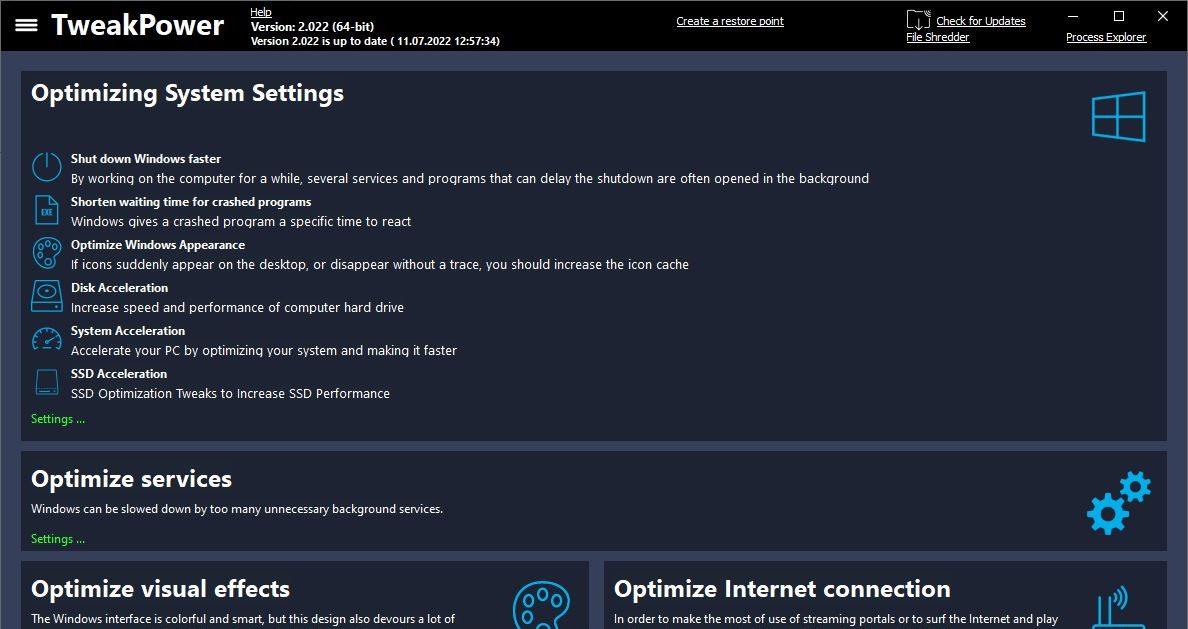Click 'SSD Optimization Tweaks to Increase SSD Performance'

point(230,393)
